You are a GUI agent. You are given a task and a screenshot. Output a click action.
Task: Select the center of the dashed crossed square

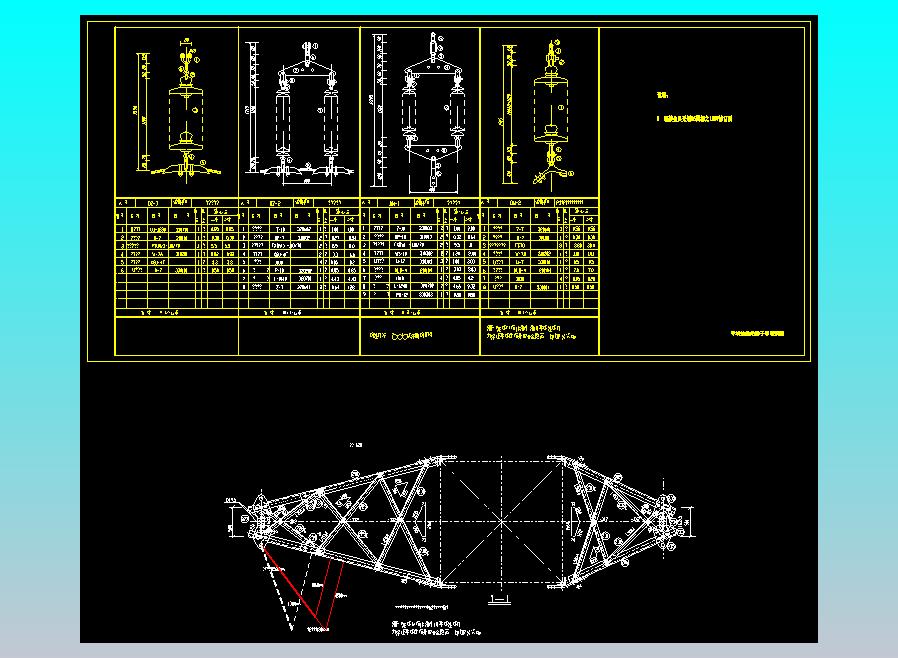pos(502,521)
